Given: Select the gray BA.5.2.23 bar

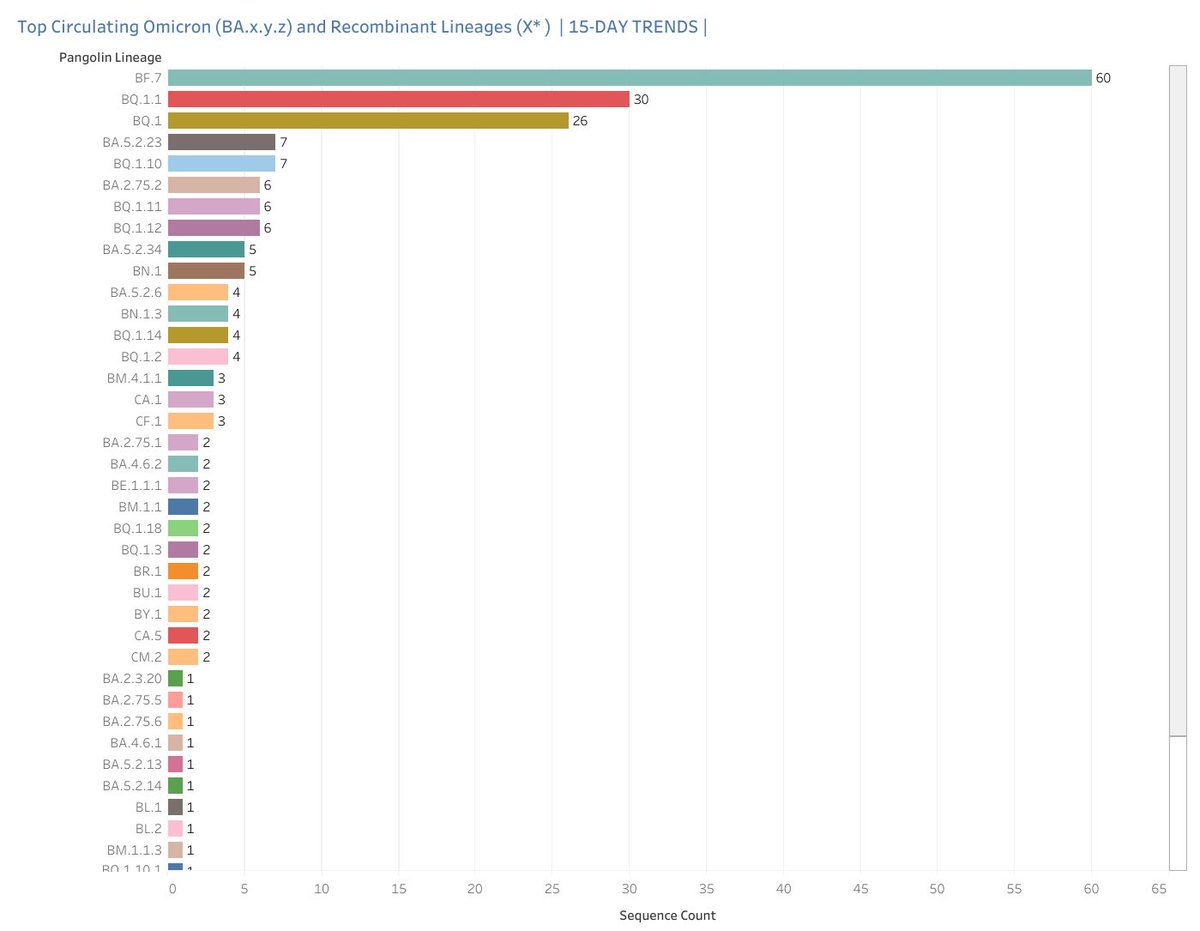Looking at the screenshot, I should pos(222,142).
